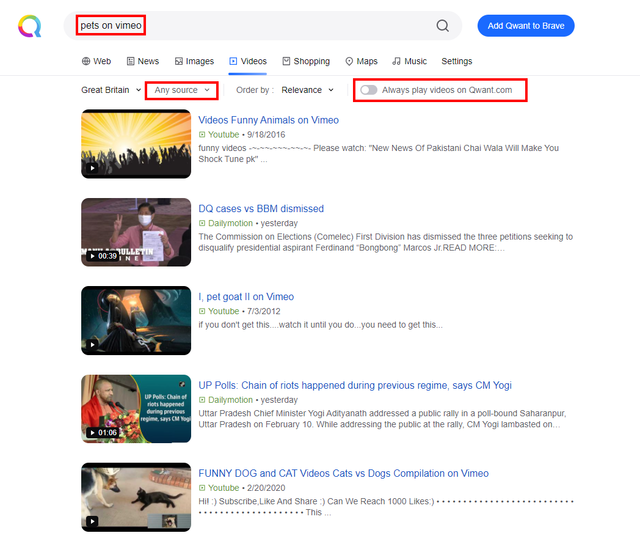Switch to the Web tab
Image resolution: width=640 pixels, height=544 pixels.
[x=96, y=61]
